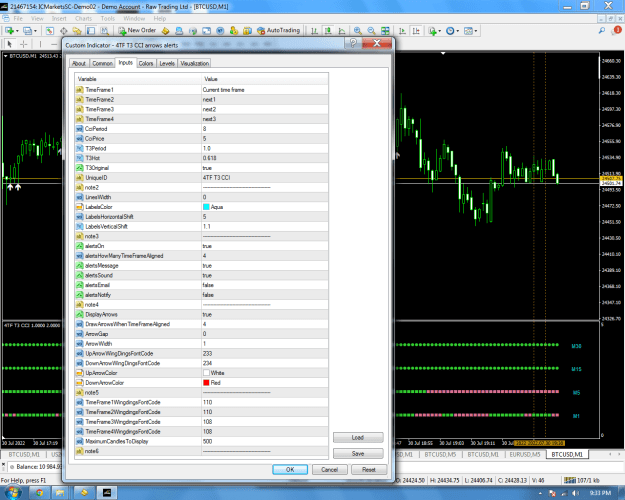The image size is (625, 500).
Task: Open the Charts menu
Action: (83, 18)
